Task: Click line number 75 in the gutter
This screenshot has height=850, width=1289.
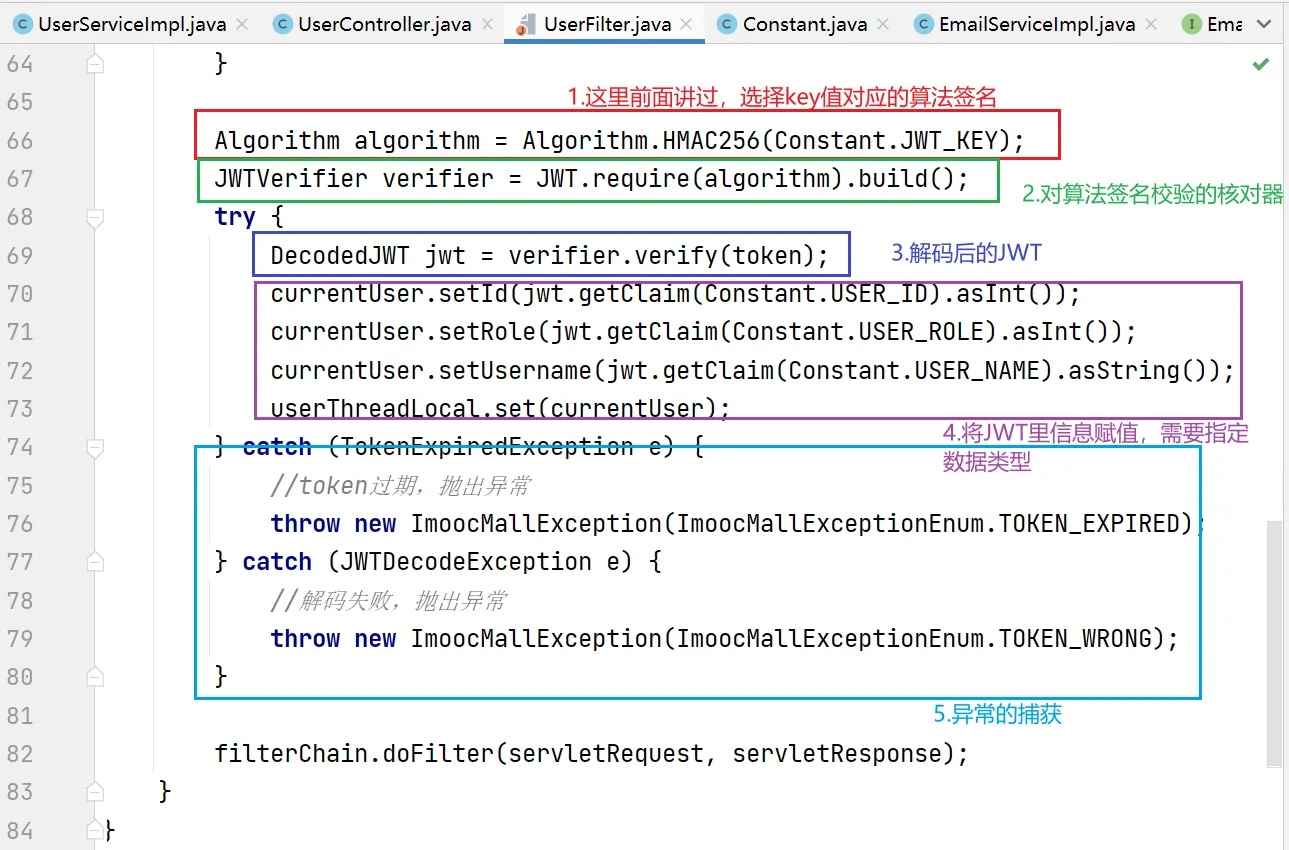Action: click(x=20, y=486)
